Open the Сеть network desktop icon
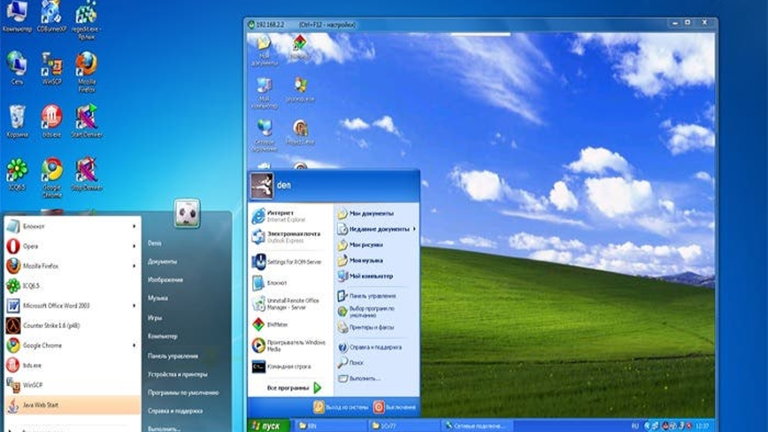 (x=17, y=68)
